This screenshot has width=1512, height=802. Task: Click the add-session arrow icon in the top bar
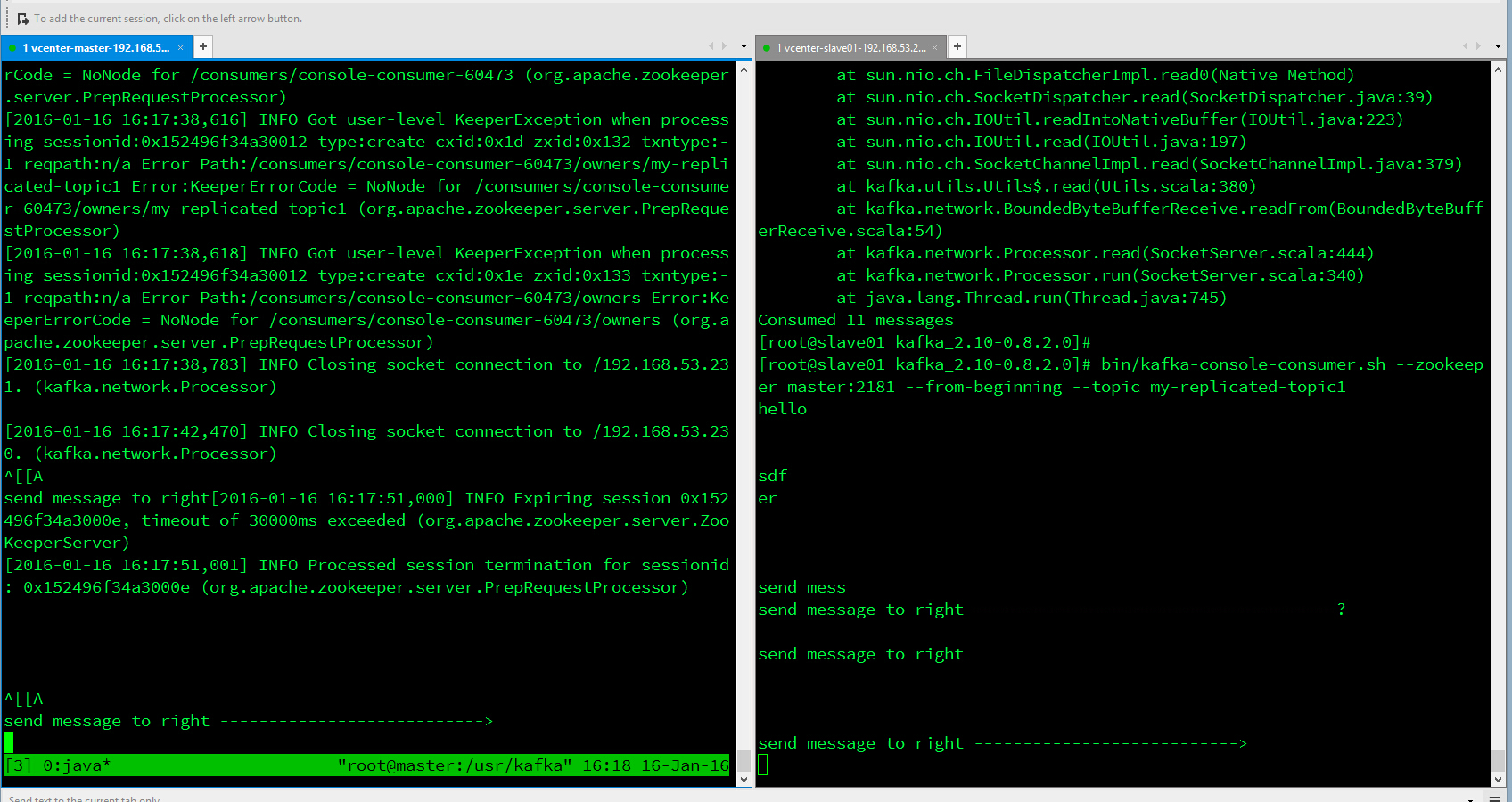(x=23, y=19)
